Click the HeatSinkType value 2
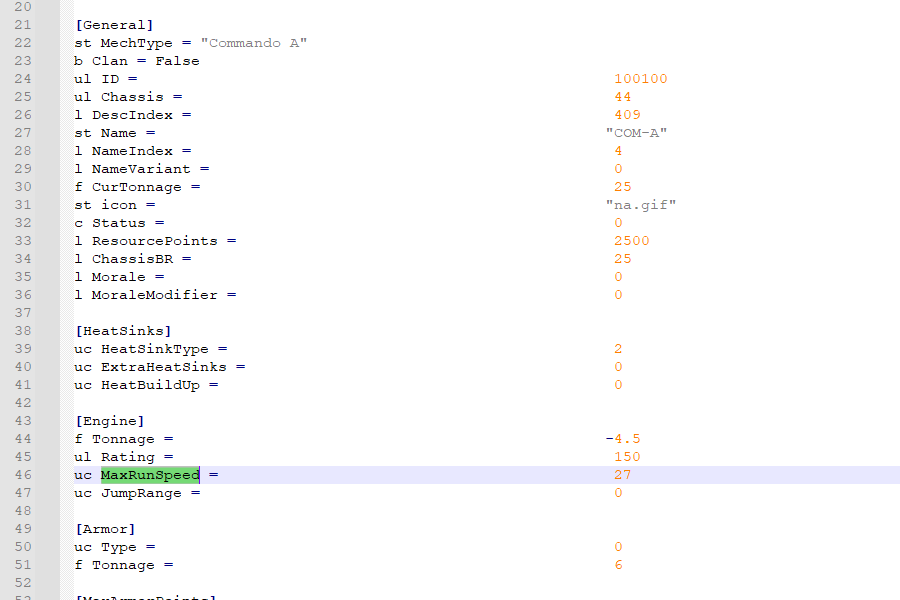Viewport: 900px width, 600px height. pyautogui.click(x=618, y=349)
